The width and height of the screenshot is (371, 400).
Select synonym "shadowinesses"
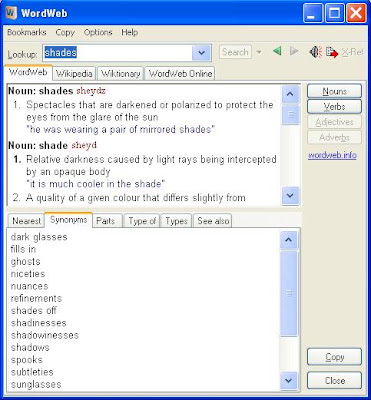tap(45, 335)
